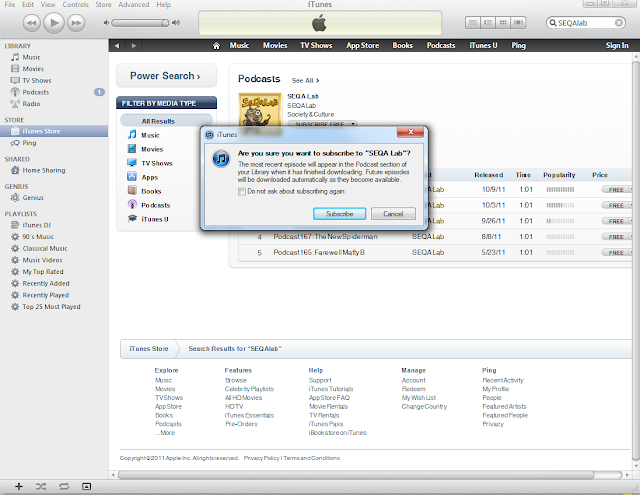Open the File menu
640x495 pixels.
point(9,4)
